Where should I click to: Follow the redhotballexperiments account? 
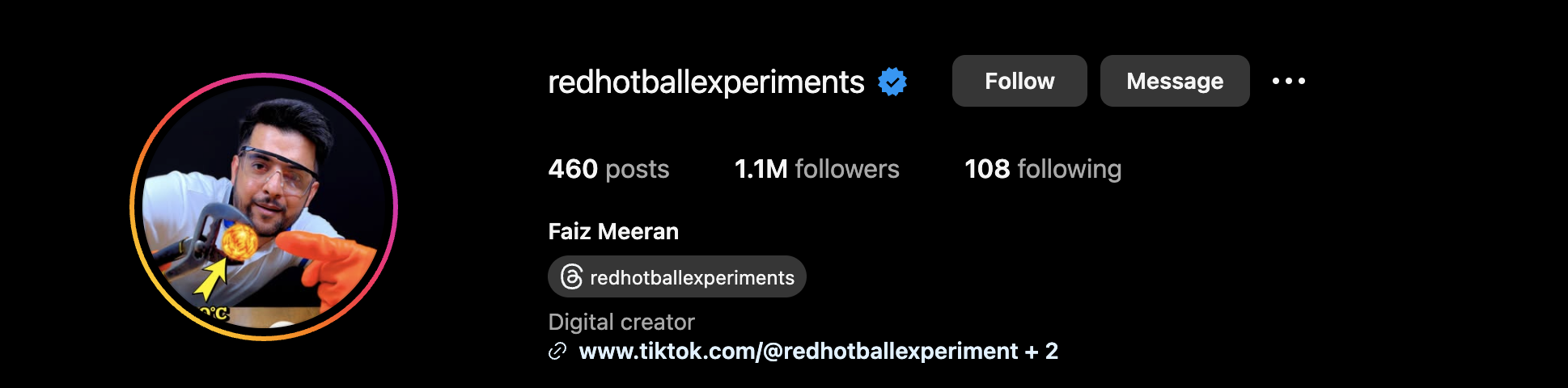(1019, 81)
